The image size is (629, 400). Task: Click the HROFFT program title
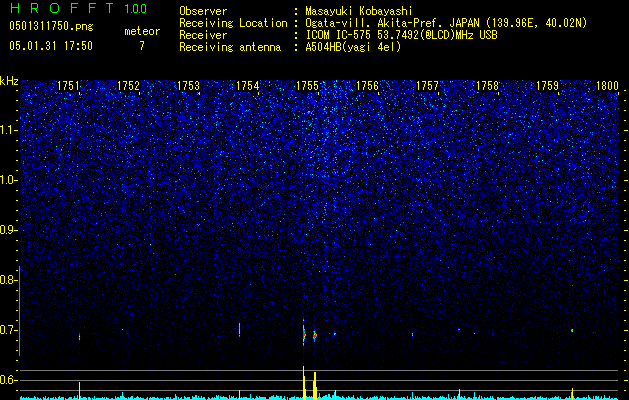point(62,8)
